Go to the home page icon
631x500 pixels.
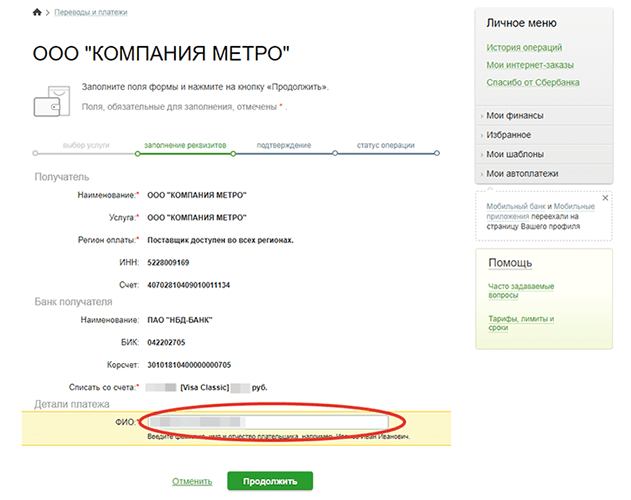point(37,12)
